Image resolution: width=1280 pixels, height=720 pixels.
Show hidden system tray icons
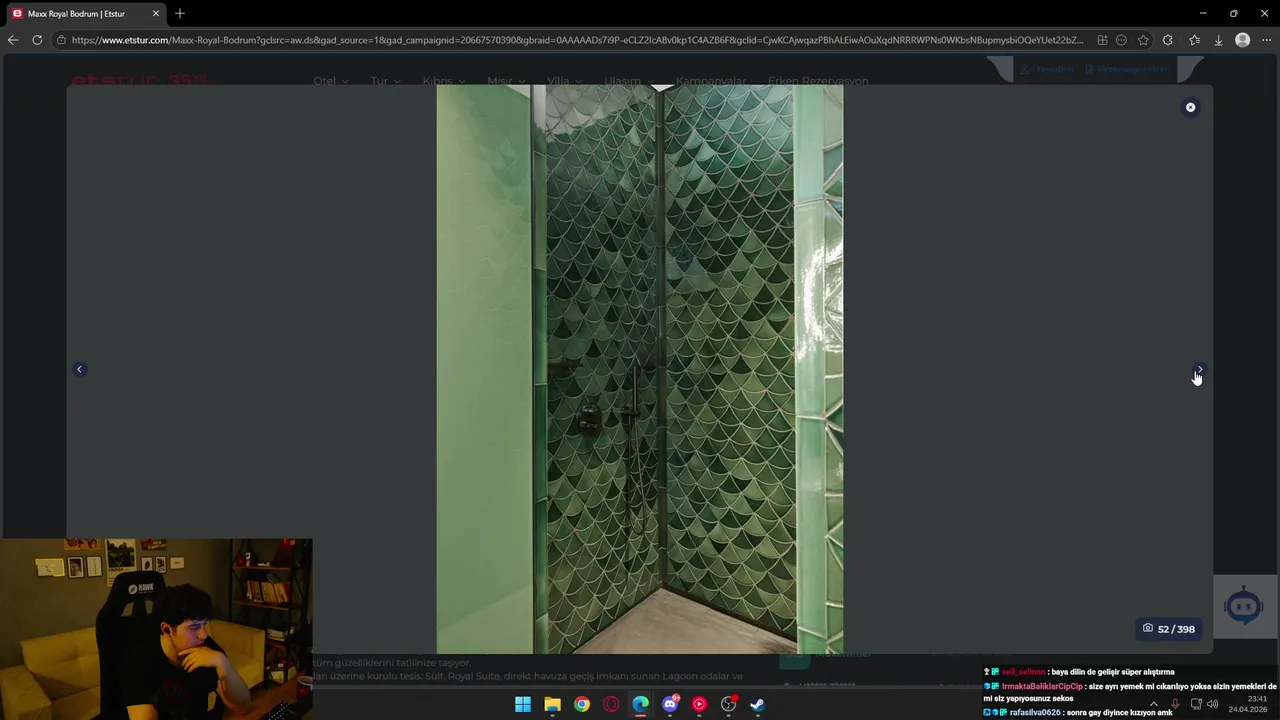tap(1153, 704)
